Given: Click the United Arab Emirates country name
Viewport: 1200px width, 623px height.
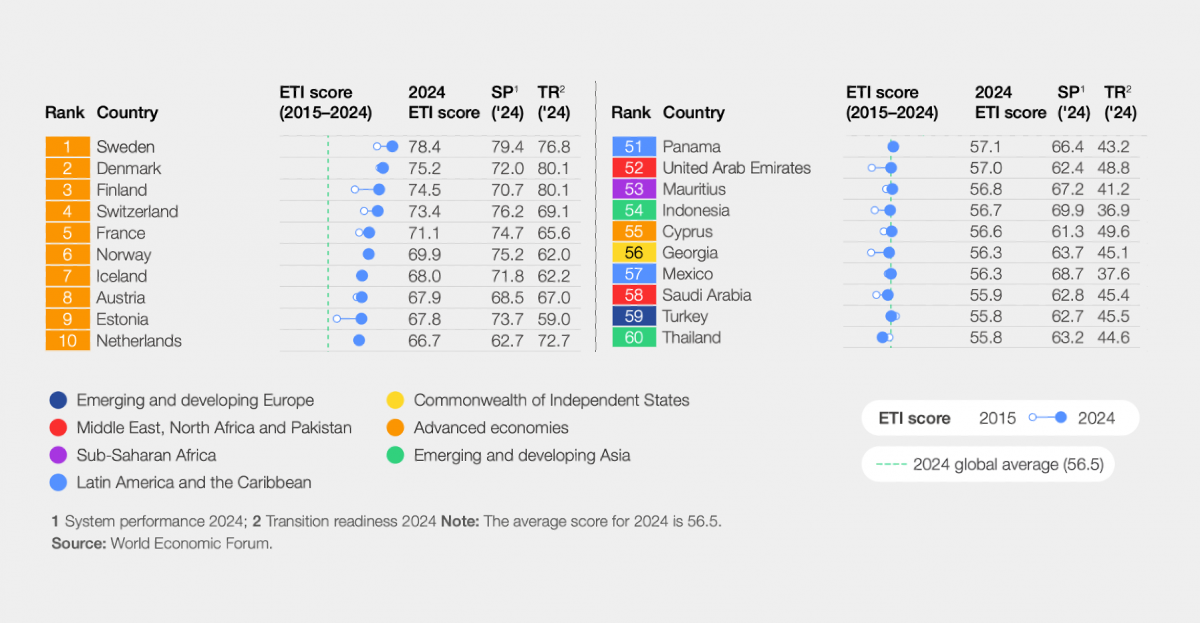Looking at the screenshot, I should 736,168.
